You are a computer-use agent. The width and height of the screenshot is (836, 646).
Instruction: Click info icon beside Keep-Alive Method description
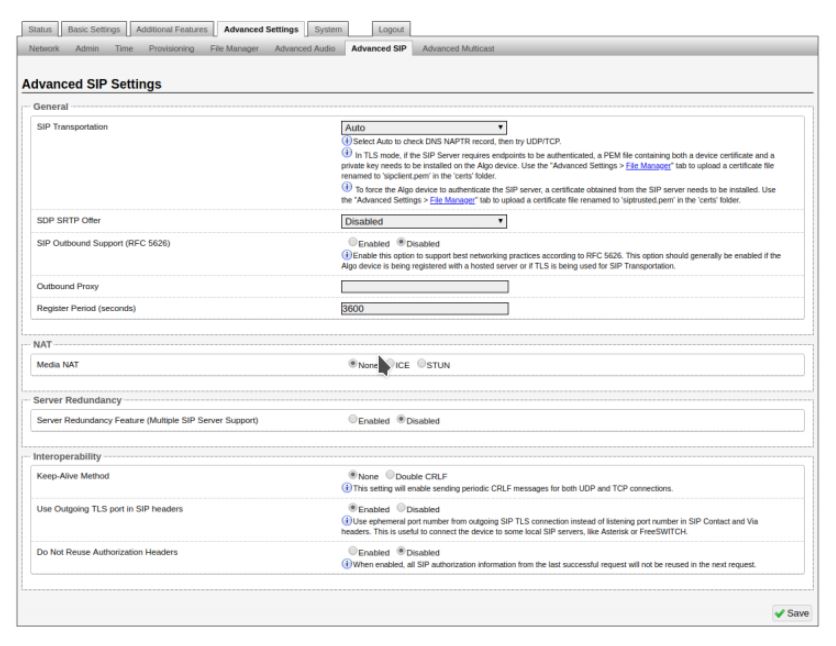point(346,488)
